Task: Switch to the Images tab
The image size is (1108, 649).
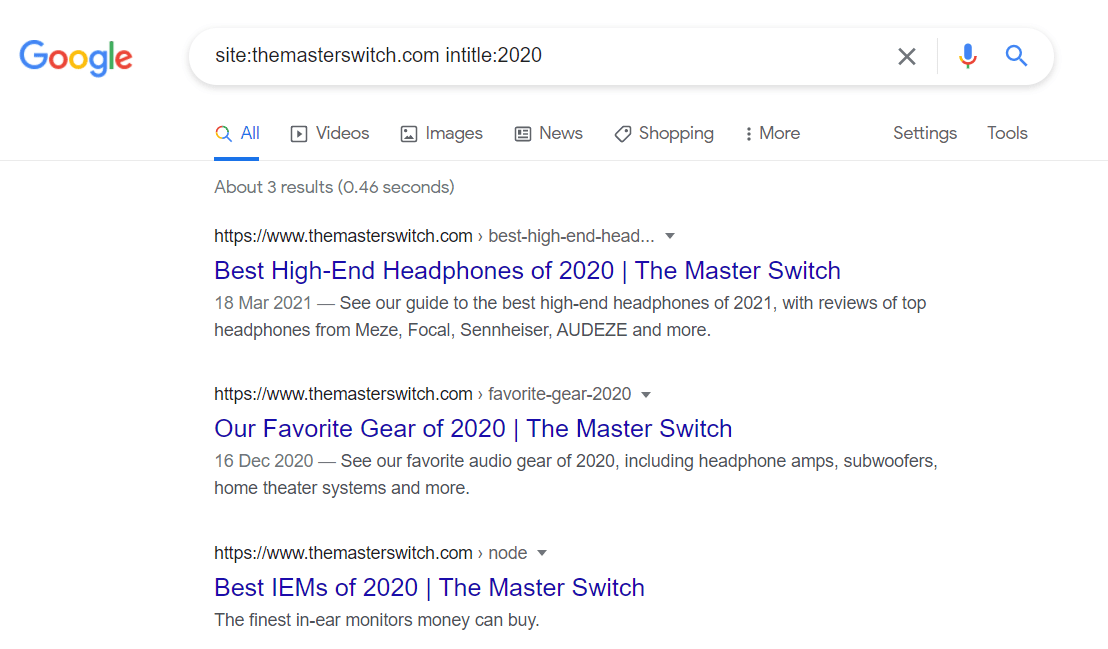Action: tap(441, 133)
